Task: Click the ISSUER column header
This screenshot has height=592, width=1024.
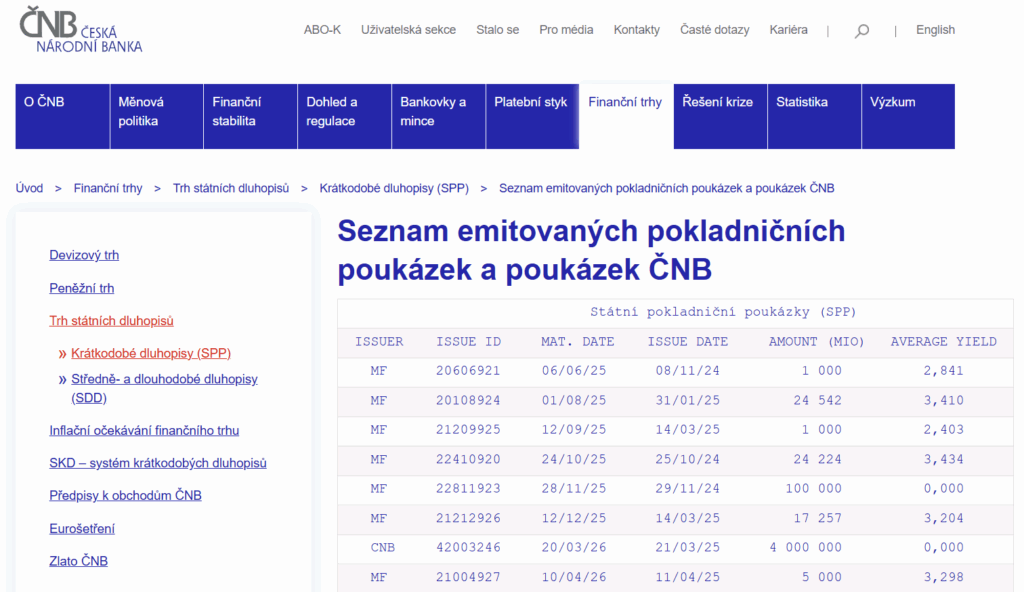Action: tap(379, 342)
